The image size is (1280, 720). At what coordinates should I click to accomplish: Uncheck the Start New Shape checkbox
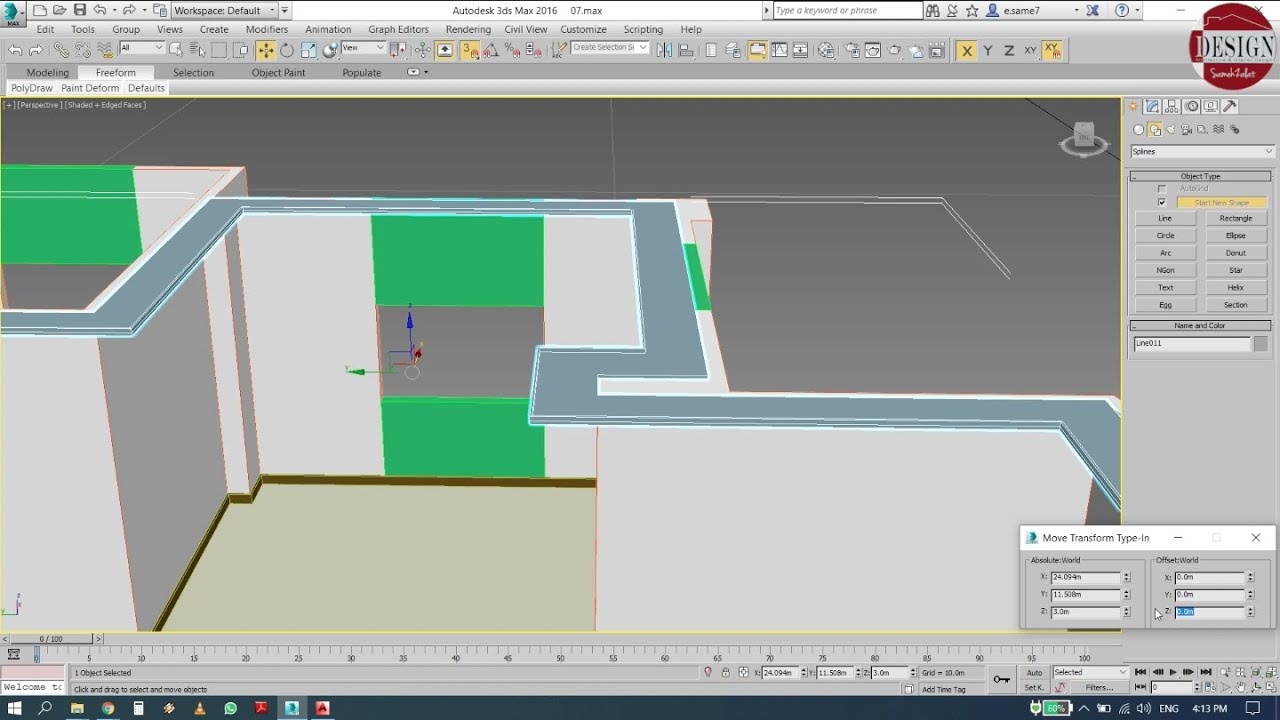pos(1162,202)
